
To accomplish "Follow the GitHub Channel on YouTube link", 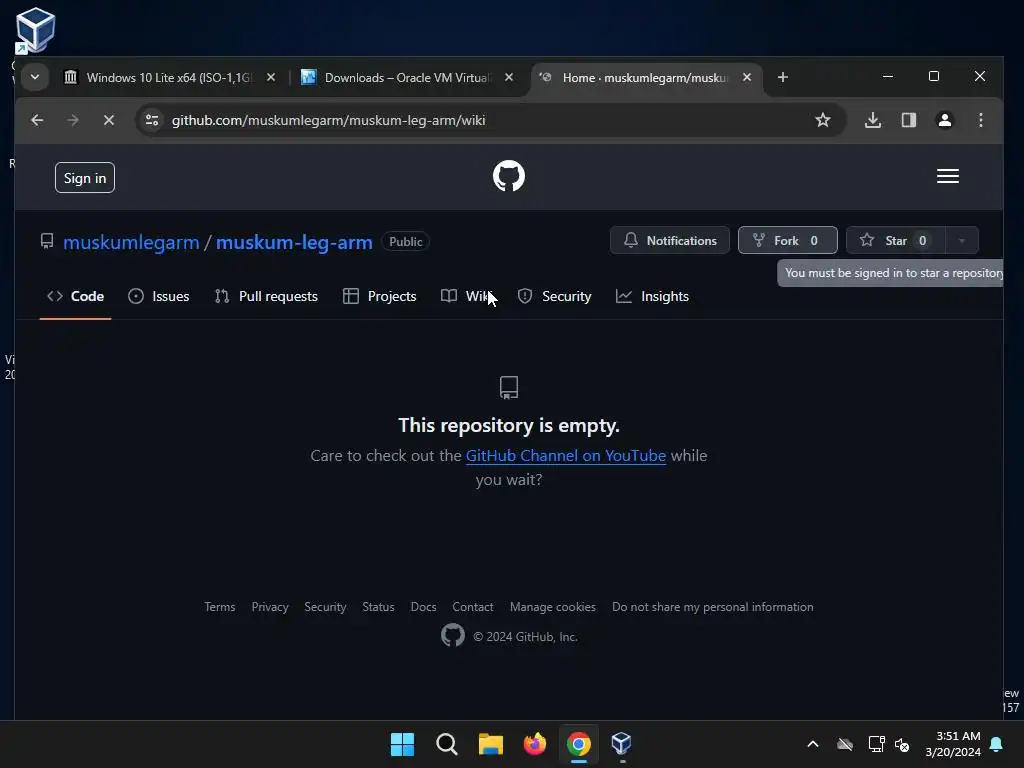I will [x=566, y=456].
